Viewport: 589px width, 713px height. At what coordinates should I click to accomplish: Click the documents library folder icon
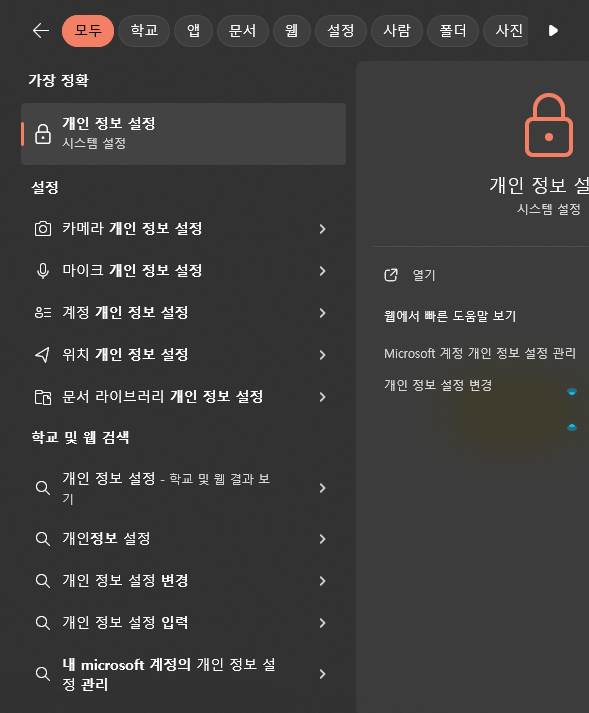coord(43,397)
